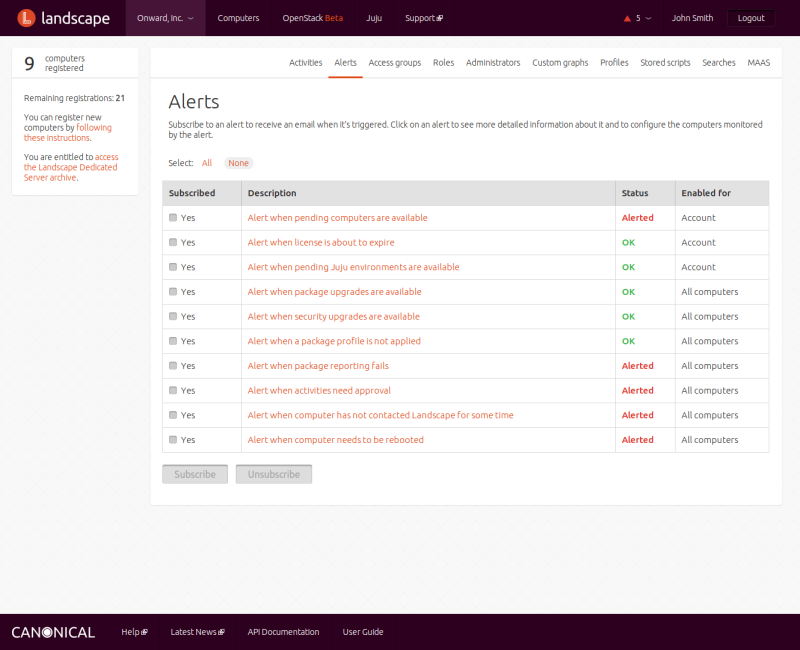Image resolution: width=800 pixels, height=650 pixels.
Task: Open Latest News link in footer
Action: click(197, 632)
